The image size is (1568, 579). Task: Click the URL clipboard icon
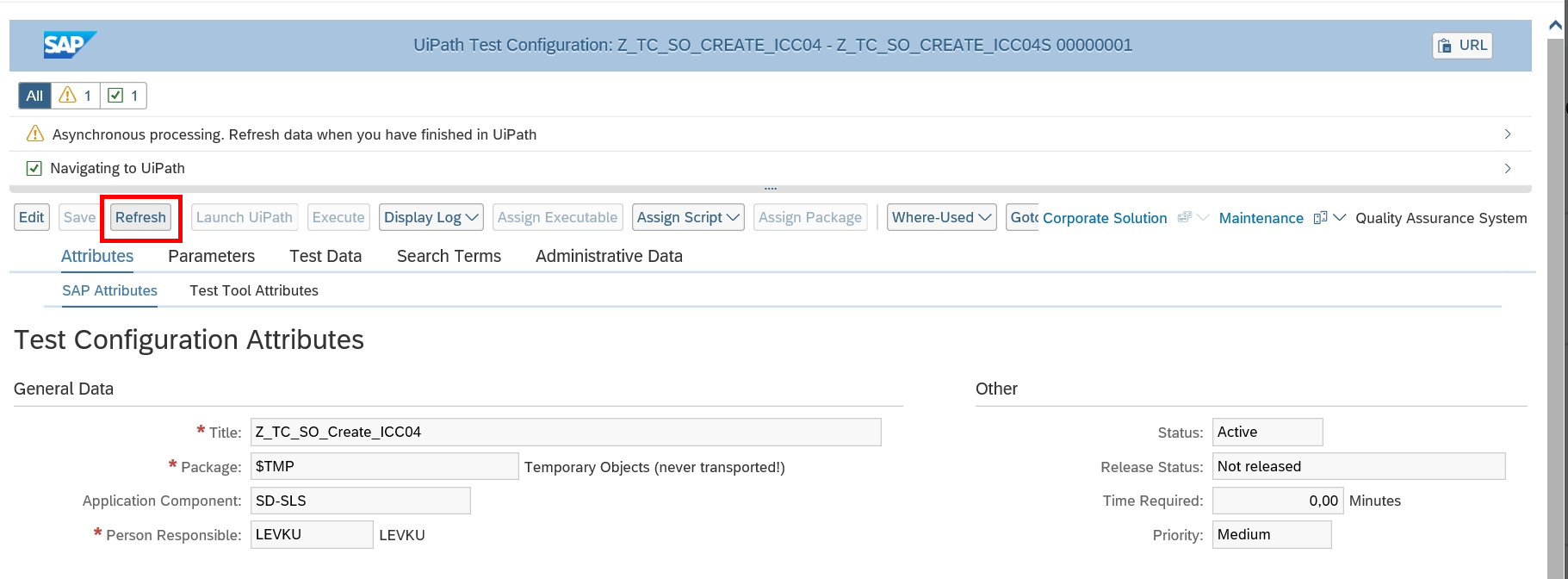(1445, 46)
